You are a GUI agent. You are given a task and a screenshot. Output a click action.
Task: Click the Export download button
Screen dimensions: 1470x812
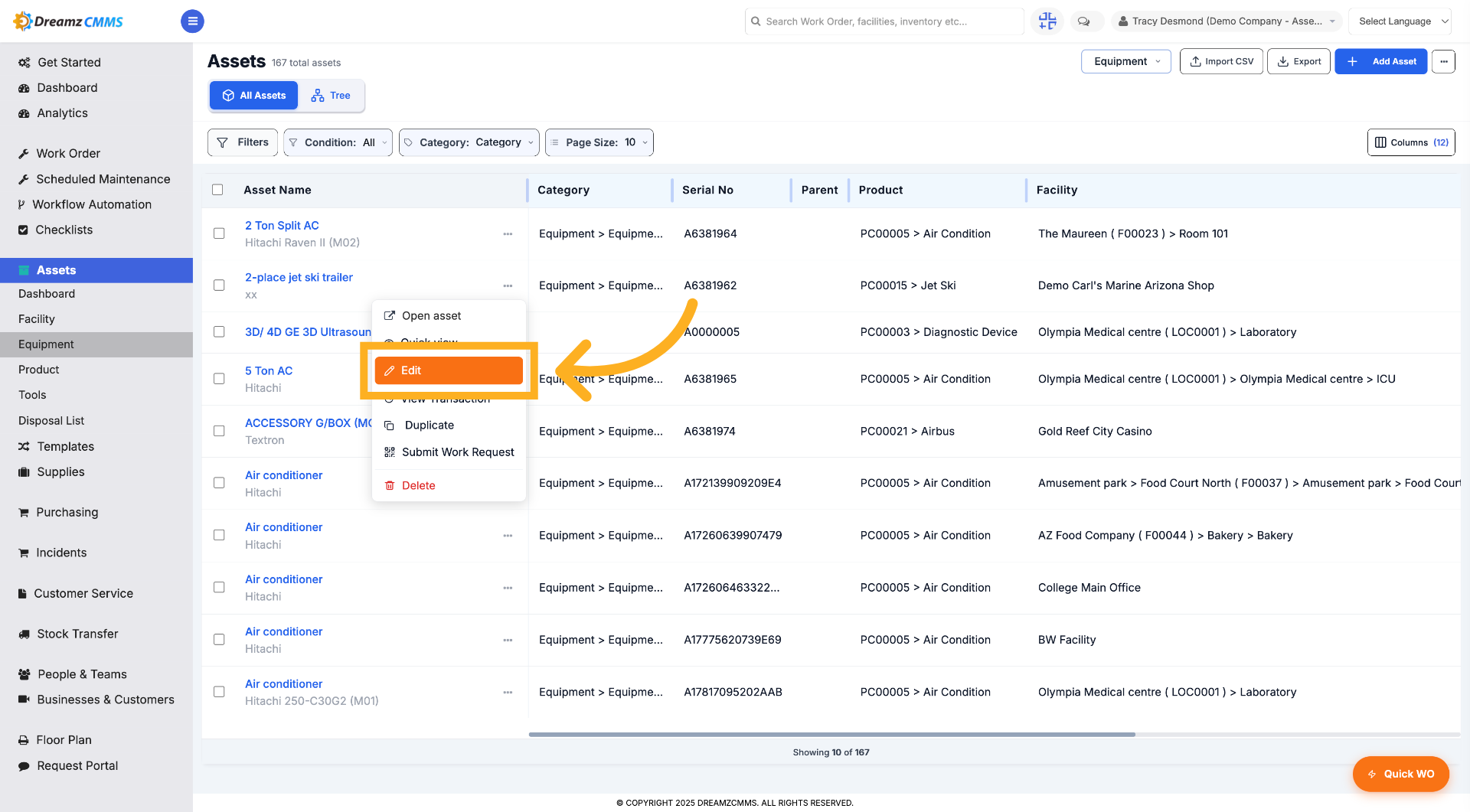(x=1298, y=61)
